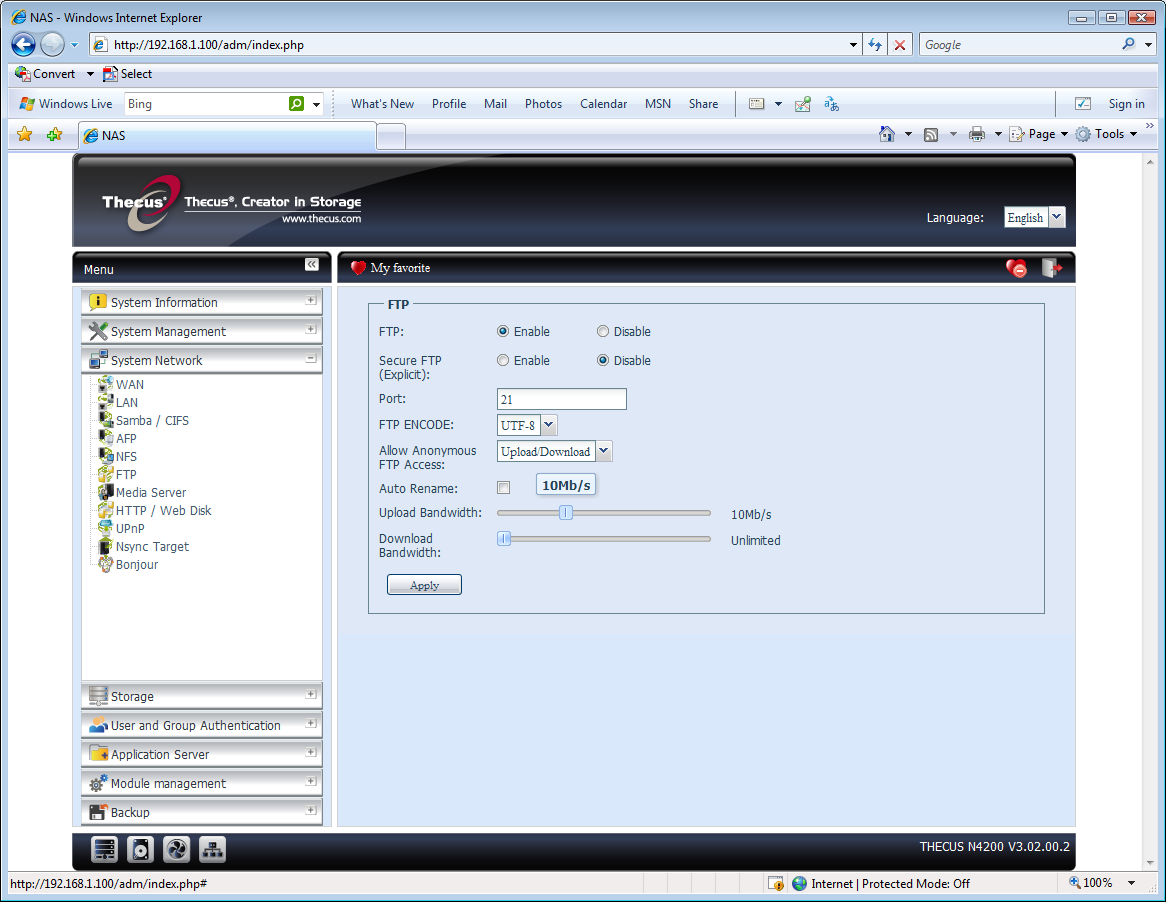This screenshot has height=902, width=1166.
Task: Expand the System Management menu section
Action: point(202,331)
